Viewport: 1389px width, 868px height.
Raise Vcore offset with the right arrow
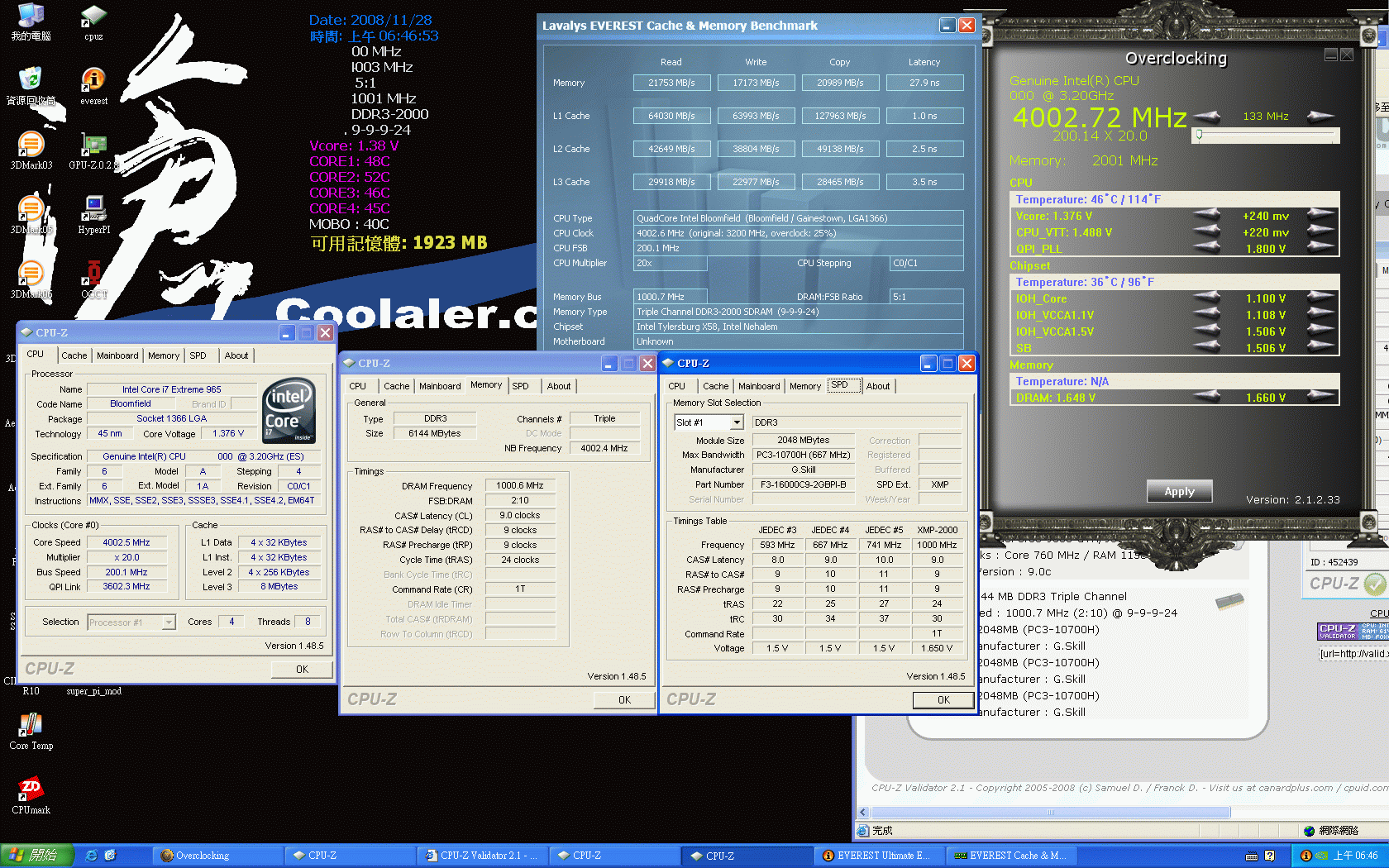tap(1320, 215)
